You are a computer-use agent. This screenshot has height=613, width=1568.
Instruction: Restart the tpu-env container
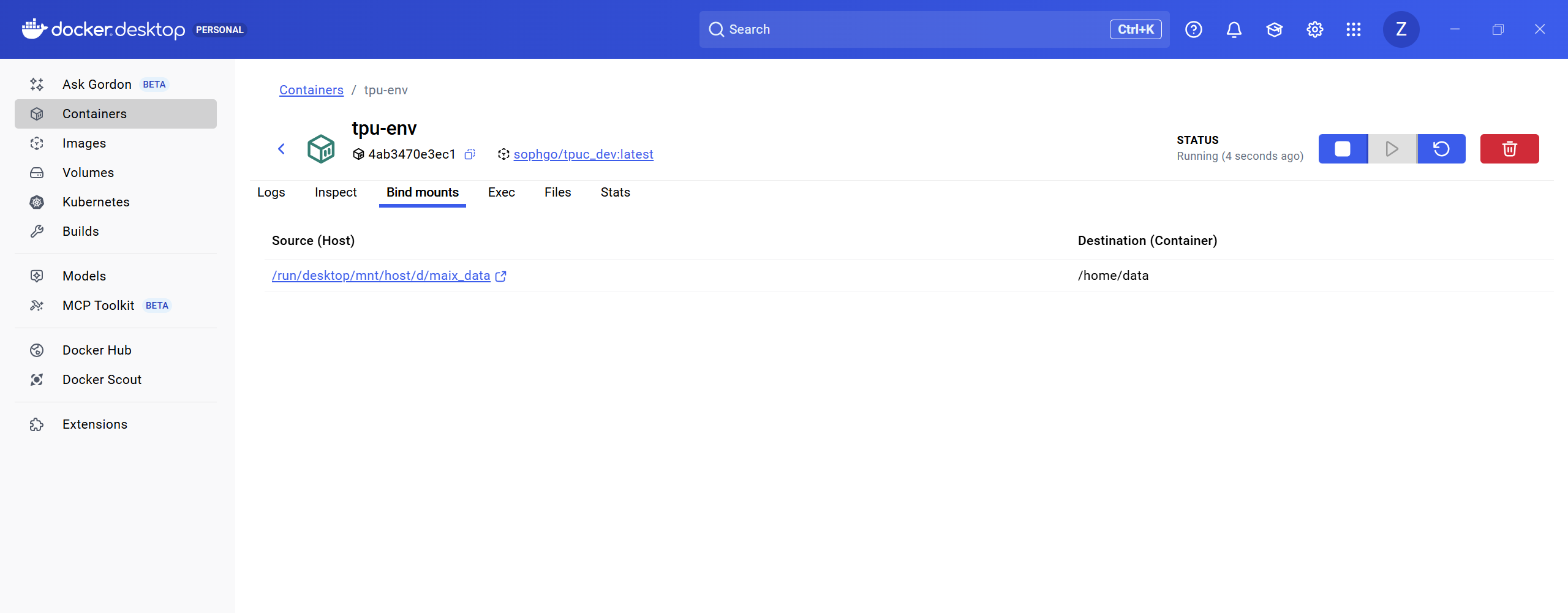coord(1441,149)
